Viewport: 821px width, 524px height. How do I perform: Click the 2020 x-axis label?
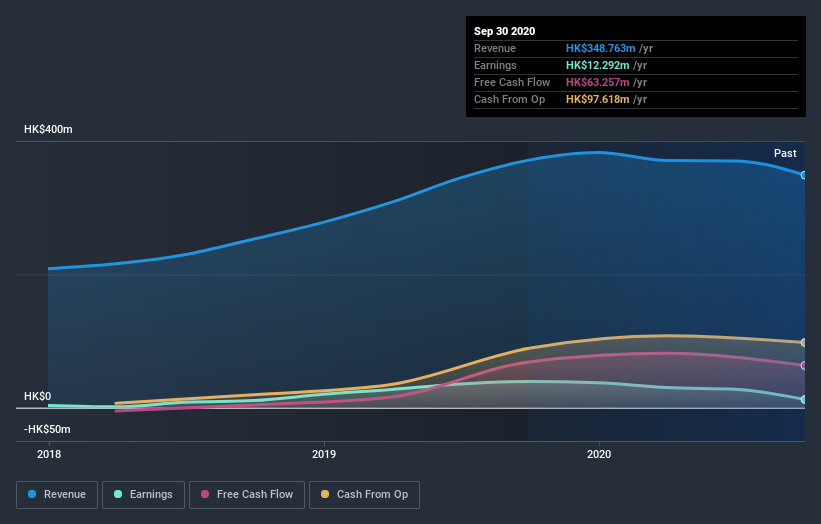599,454
